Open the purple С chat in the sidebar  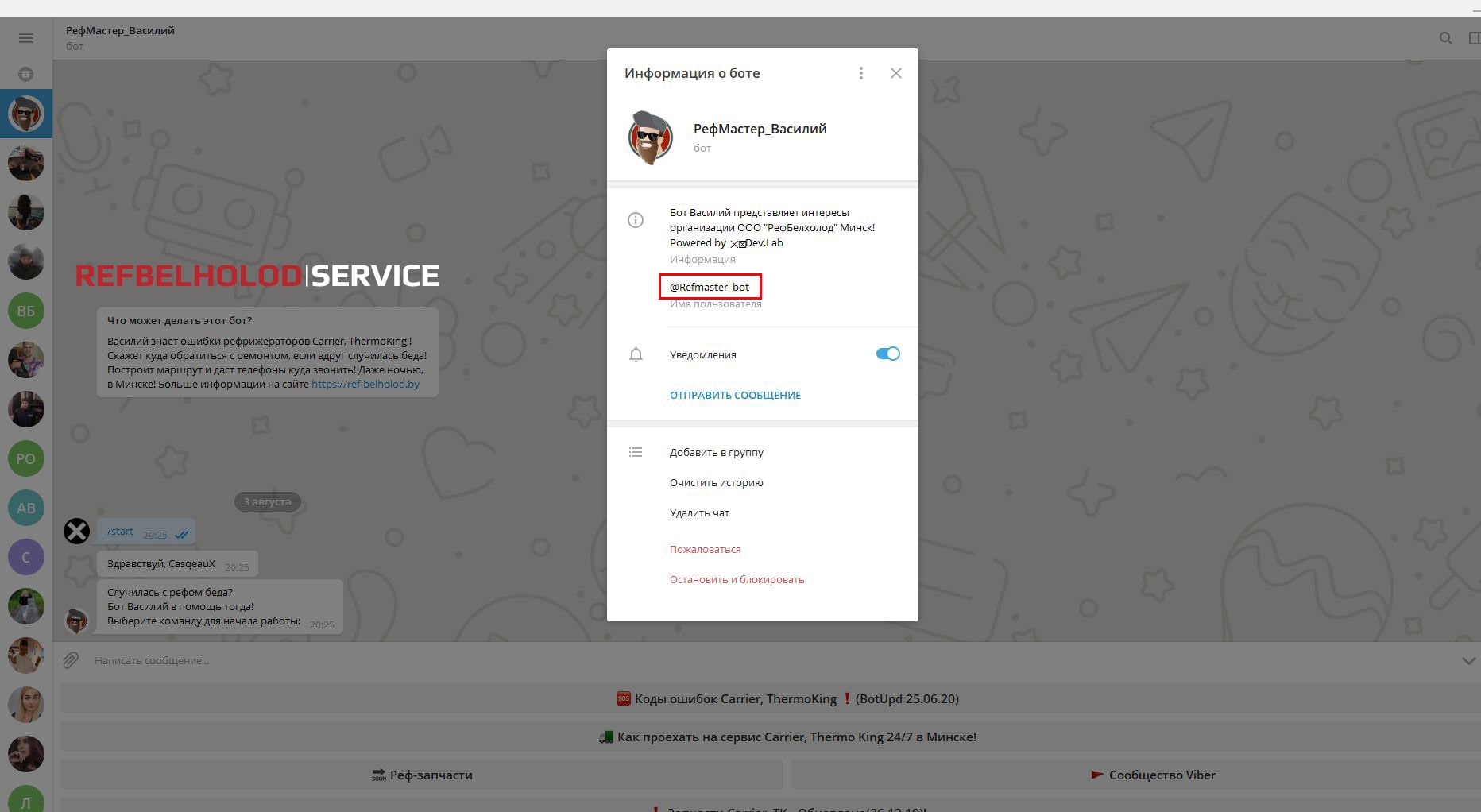click(26, 557)
